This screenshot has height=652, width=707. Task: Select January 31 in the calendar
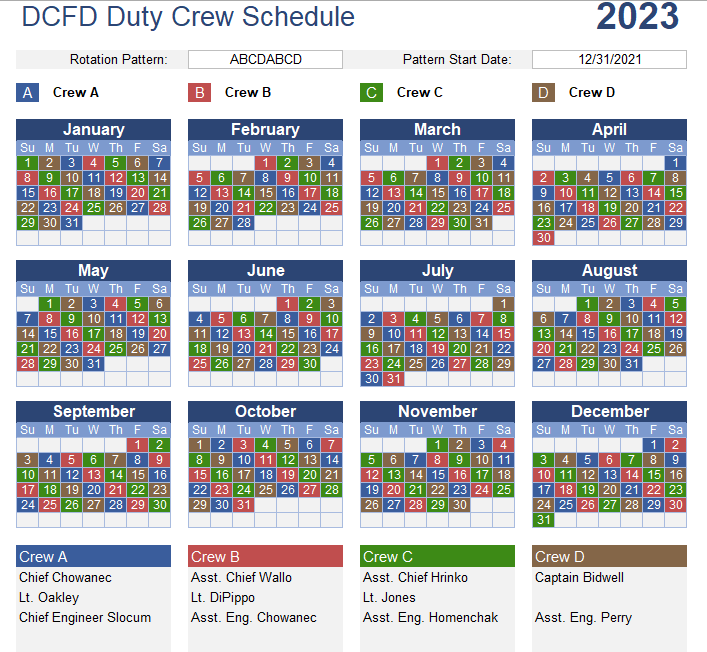coord(72,223)
